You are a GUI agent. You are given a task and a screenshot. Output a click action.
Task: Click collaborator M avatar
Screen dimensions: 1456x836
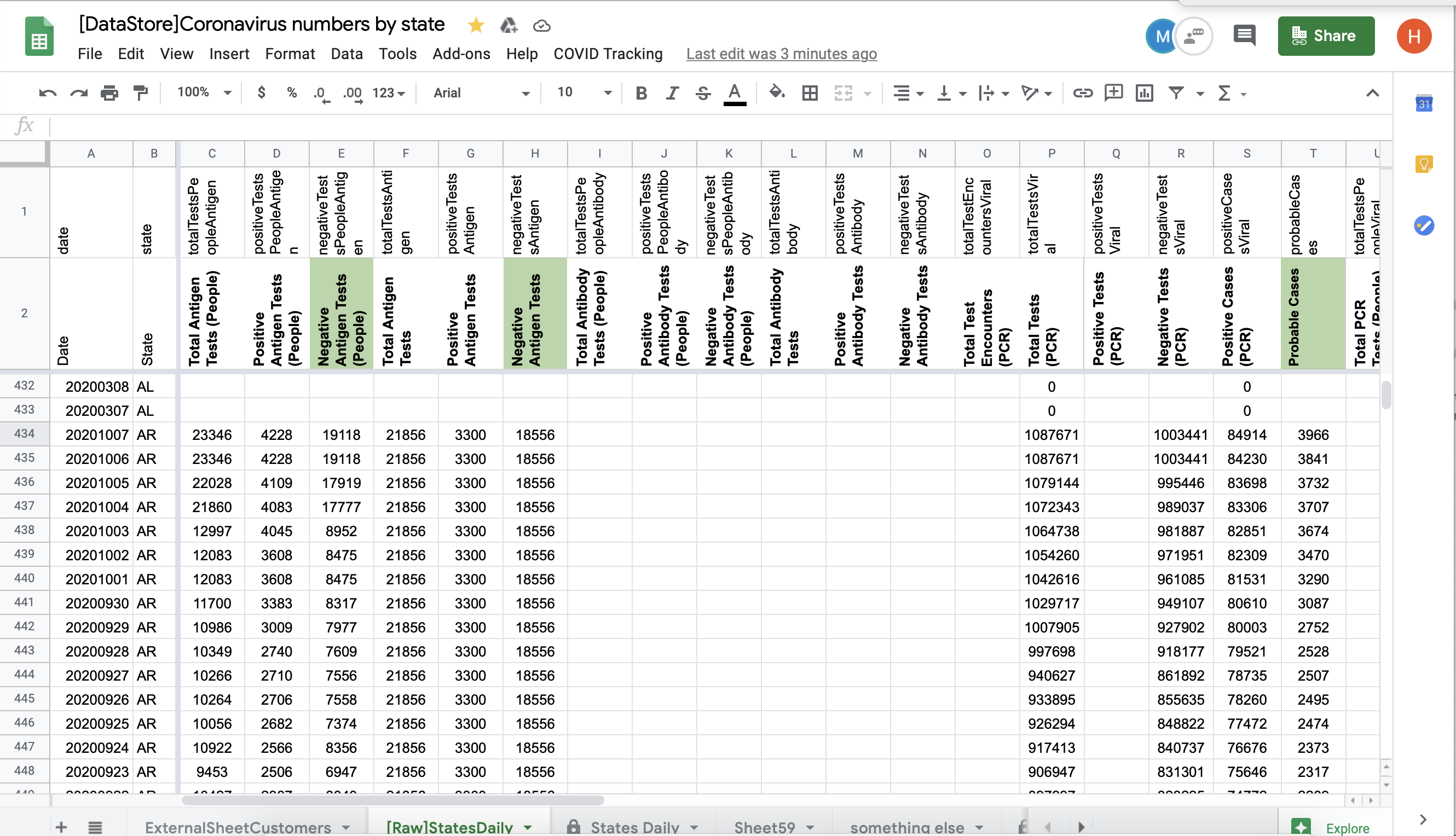(1161, 36)
